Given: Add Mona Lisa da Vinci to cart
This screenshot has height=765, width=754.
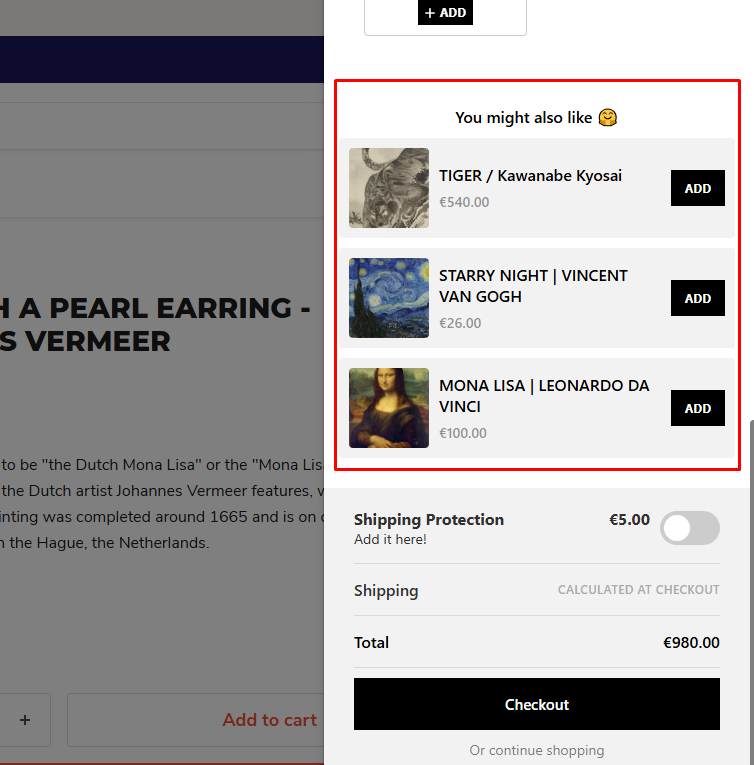Looking at the screenshot, I should click(697, 408).
